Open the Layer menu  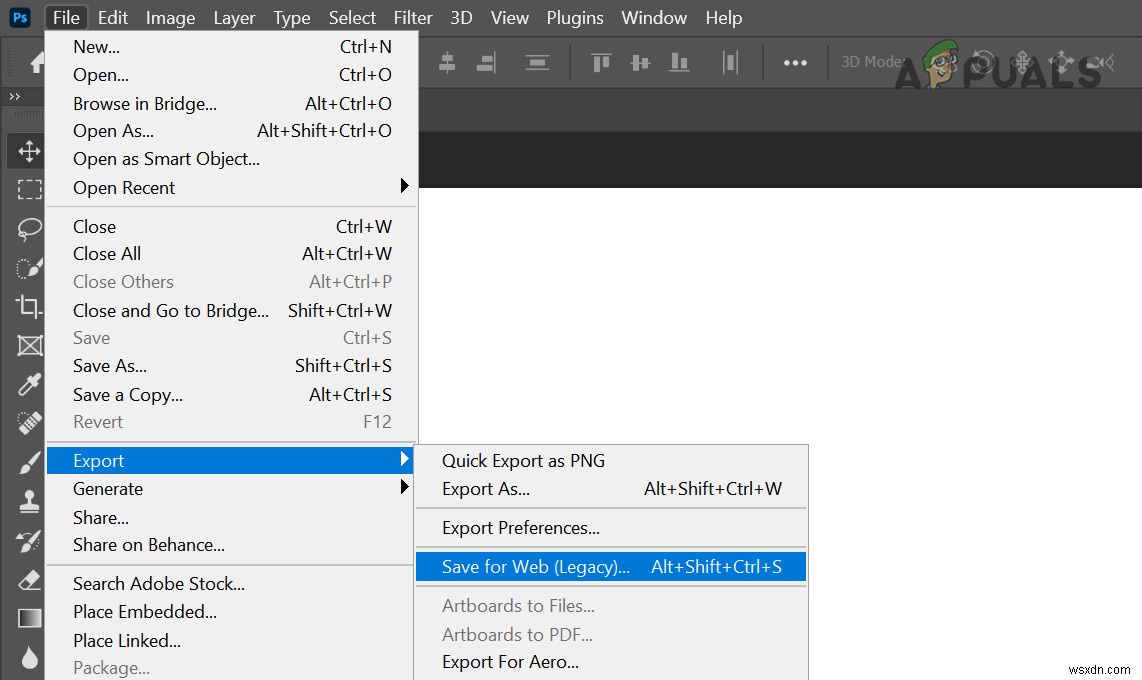tap(234, 17)
